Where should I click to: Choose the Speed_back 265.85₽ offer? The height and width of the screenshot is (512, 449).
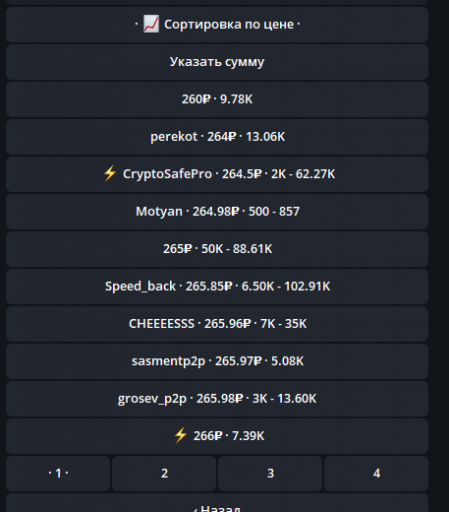point(217,286)
